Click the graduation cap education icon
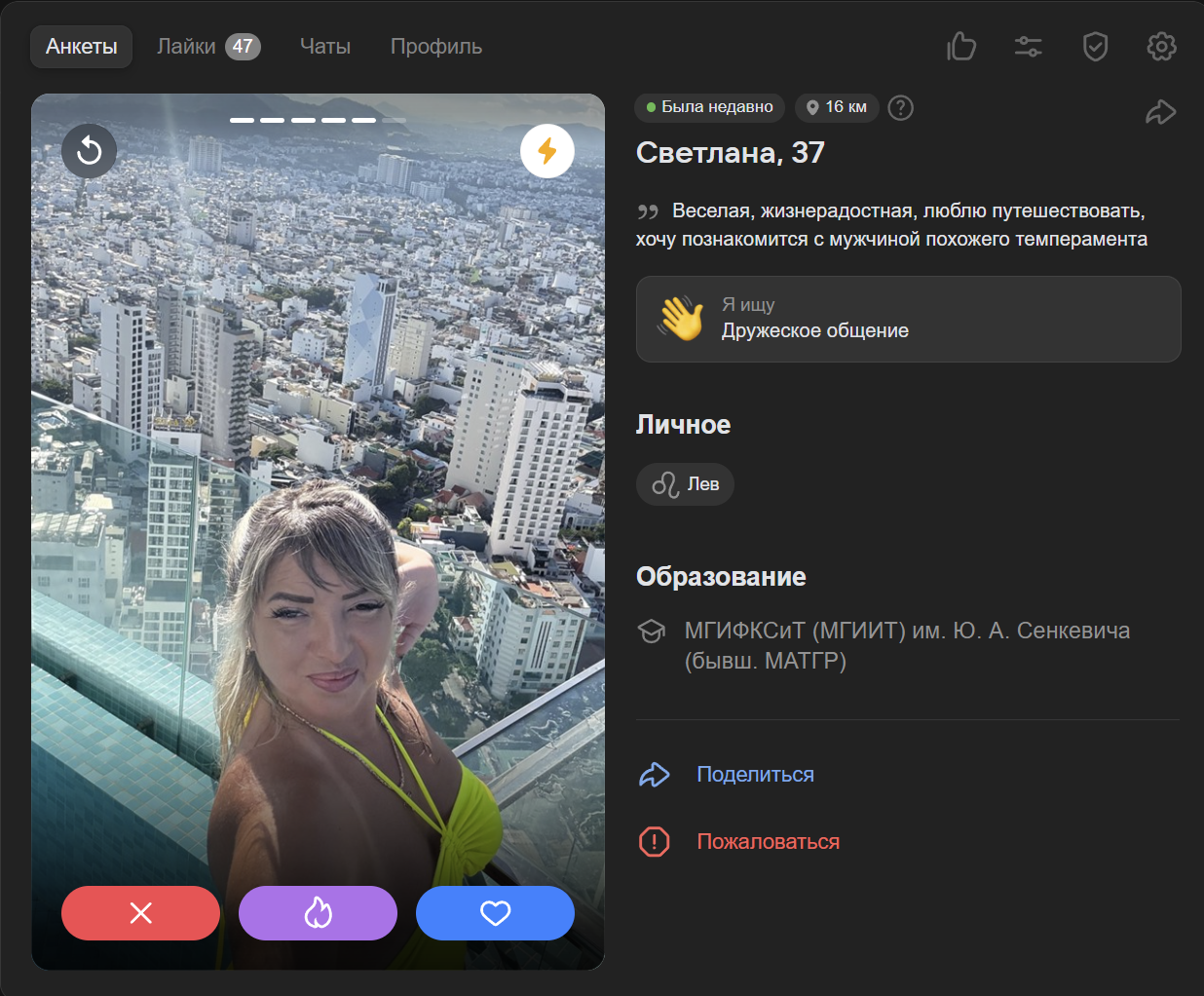 (x=651, y=632)
